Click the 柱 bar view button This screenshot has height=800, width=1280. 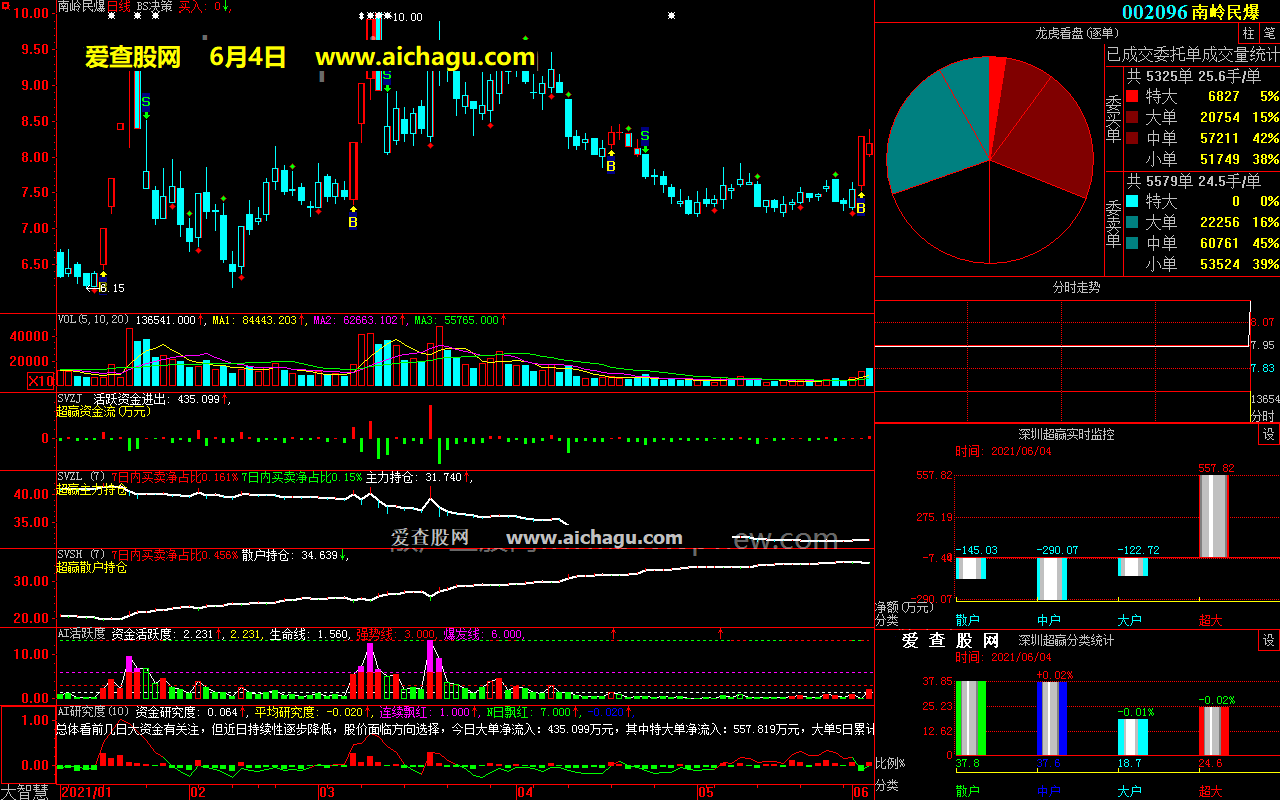[x=1249, y=33]
